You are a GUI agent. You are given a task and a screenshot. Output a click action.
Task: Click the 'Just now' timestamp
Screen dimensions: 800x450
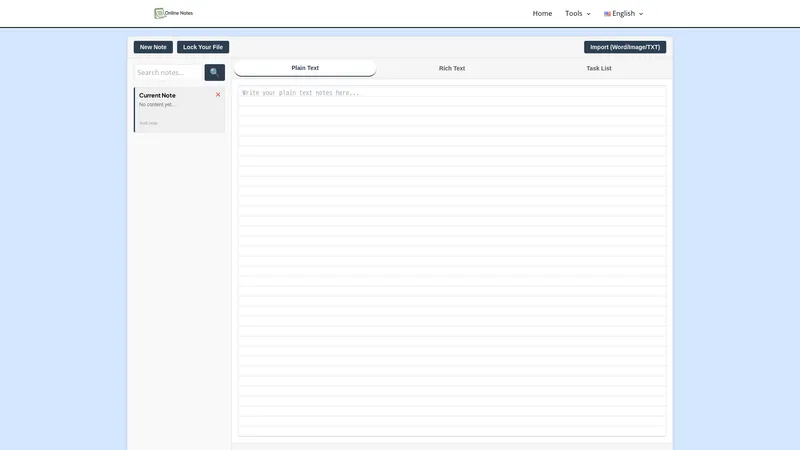click(148, 123)
